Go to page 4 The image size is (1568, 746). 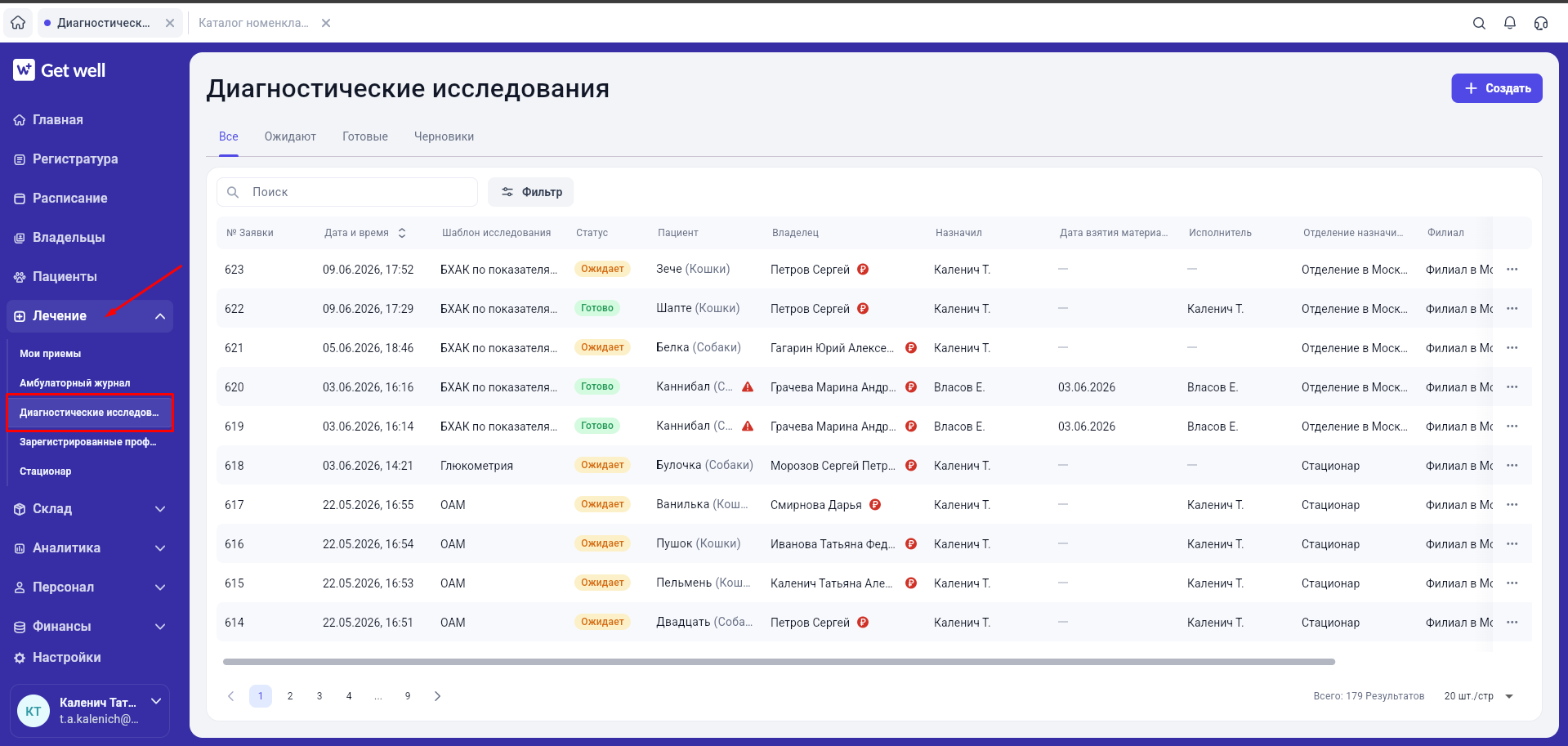point(349,696)
